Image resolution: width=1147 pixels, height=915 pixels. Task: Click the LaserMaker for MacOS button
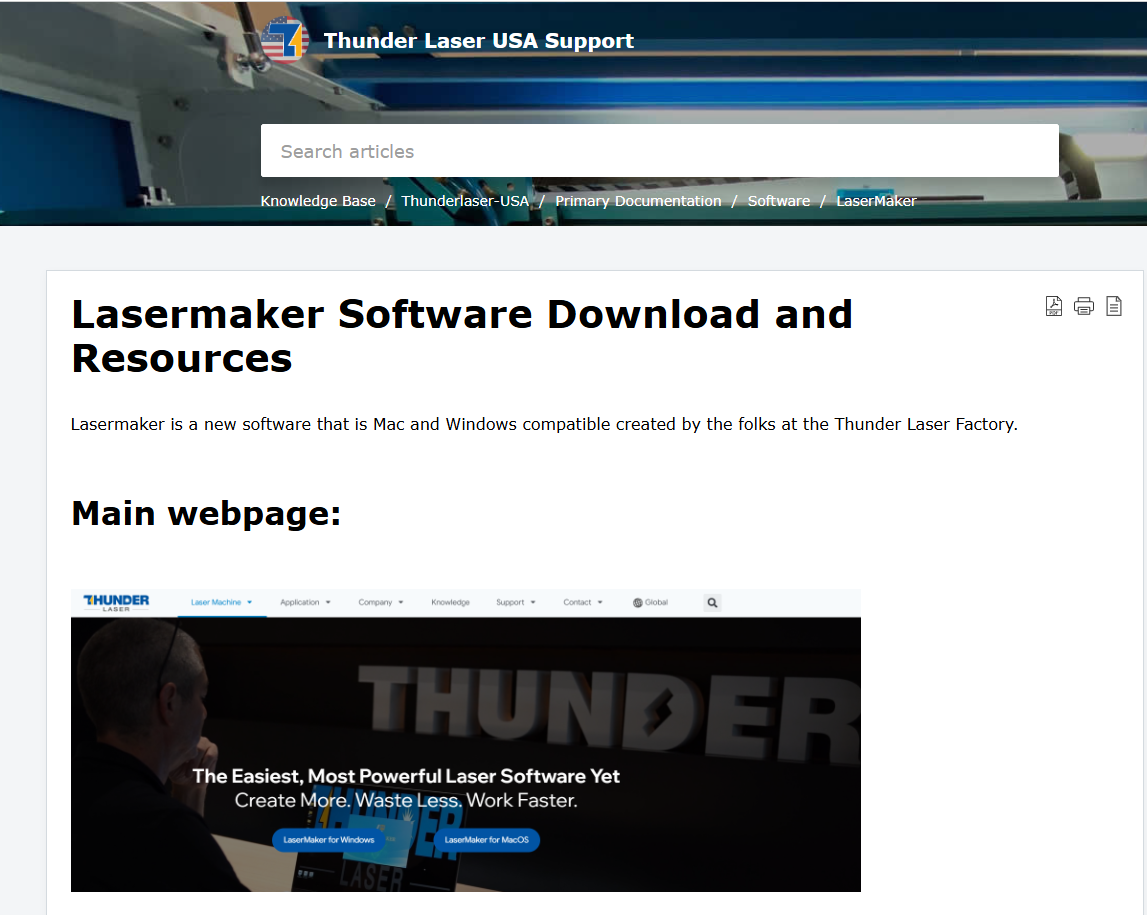[x=487, y=840]
